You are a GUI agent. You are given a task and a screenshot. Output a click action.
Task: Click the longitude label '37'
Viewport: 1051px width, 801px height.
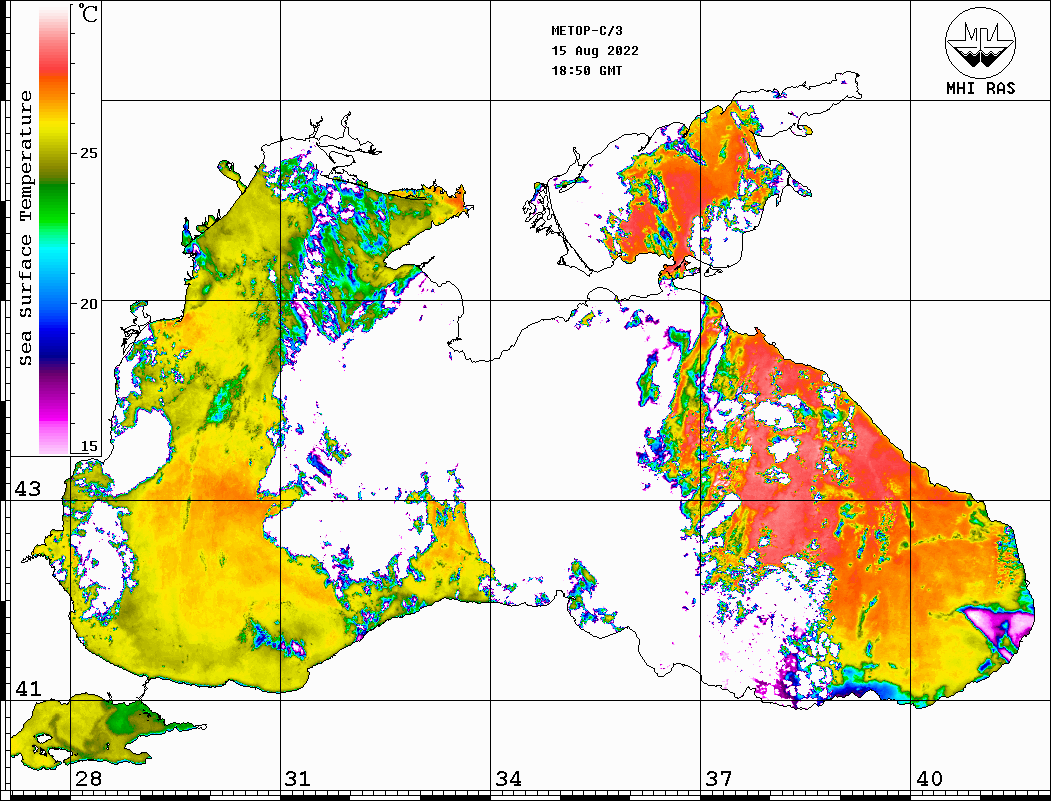[718, 779]
